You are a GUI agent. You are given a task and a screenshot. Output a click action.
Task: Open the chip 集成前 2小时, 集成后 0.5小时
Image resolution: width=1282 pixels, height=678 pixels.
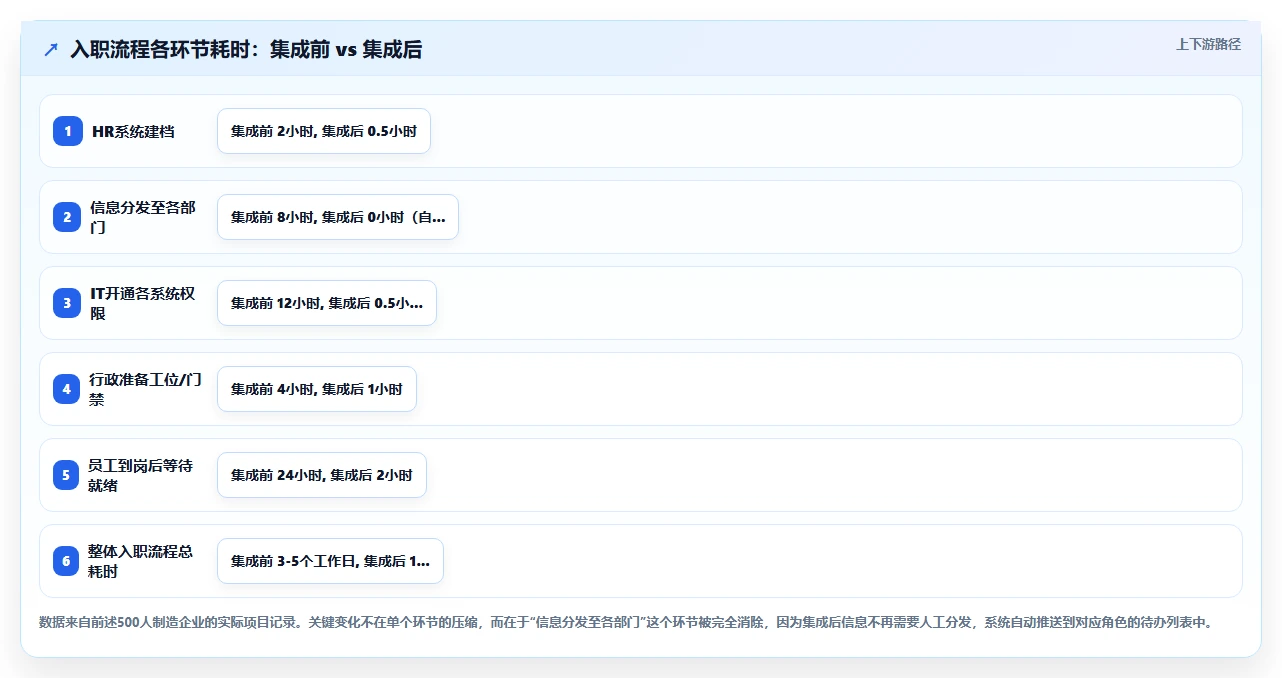[324, 131]
